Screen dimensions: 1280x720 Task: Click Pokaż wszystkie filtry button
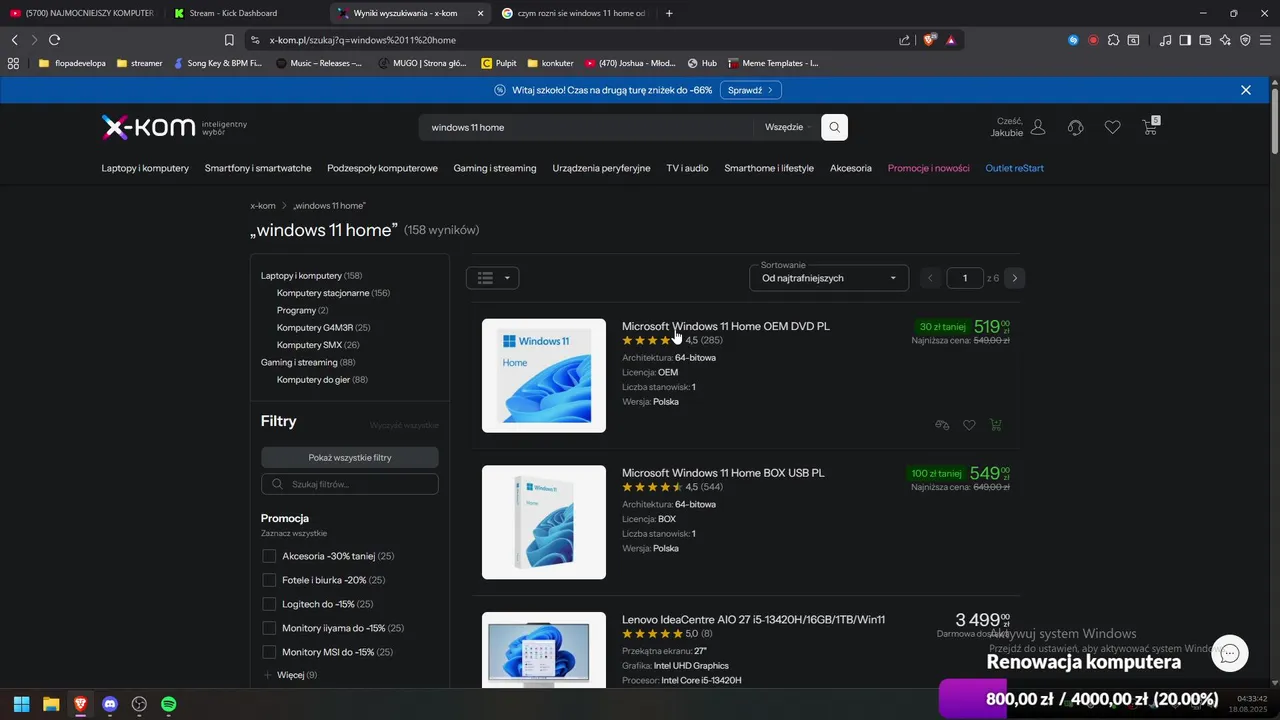click(350, 457)
